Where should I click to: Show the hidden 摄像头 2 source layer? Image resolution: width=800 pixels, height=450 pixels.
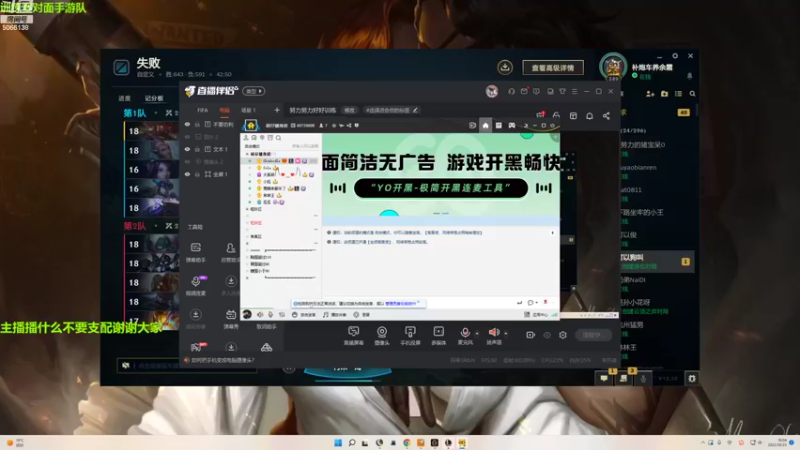(187, 162)
